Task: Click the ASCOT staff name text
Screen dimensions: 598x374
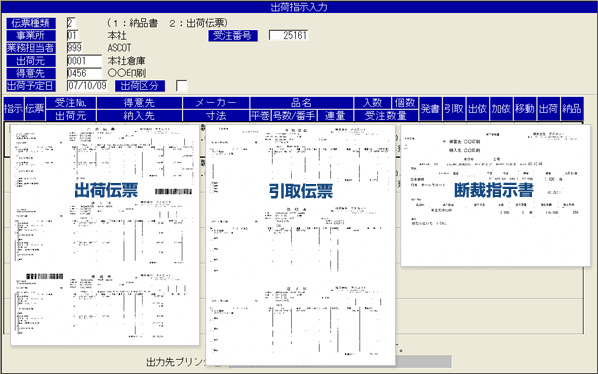Action: 119,48
